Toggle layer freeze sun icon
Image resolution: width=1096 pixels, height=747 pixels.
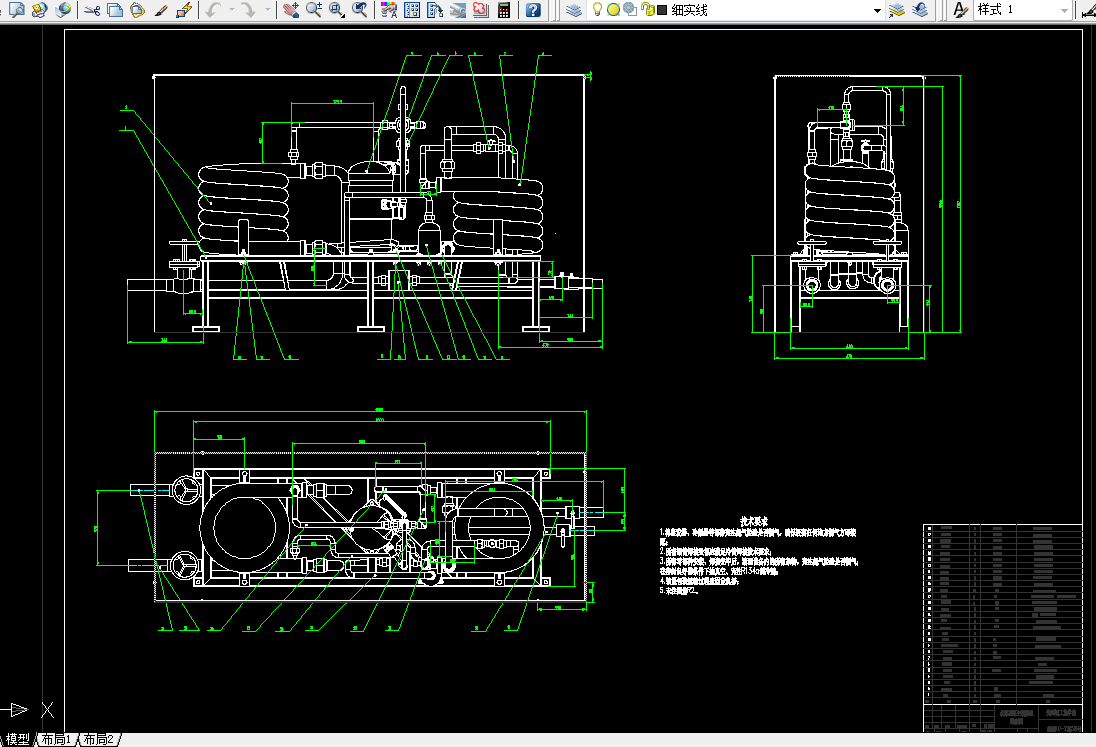tap(614, 10)
